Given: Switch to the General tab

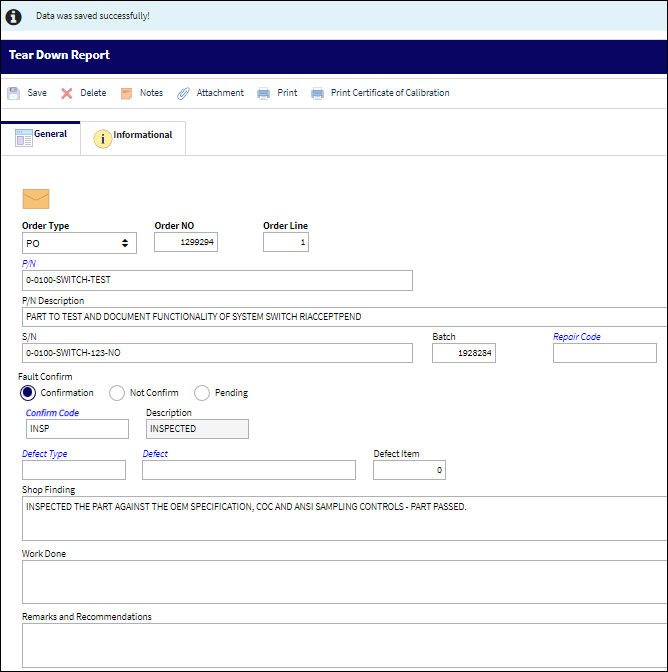Looking at the screenshot, I should point(41,138).
